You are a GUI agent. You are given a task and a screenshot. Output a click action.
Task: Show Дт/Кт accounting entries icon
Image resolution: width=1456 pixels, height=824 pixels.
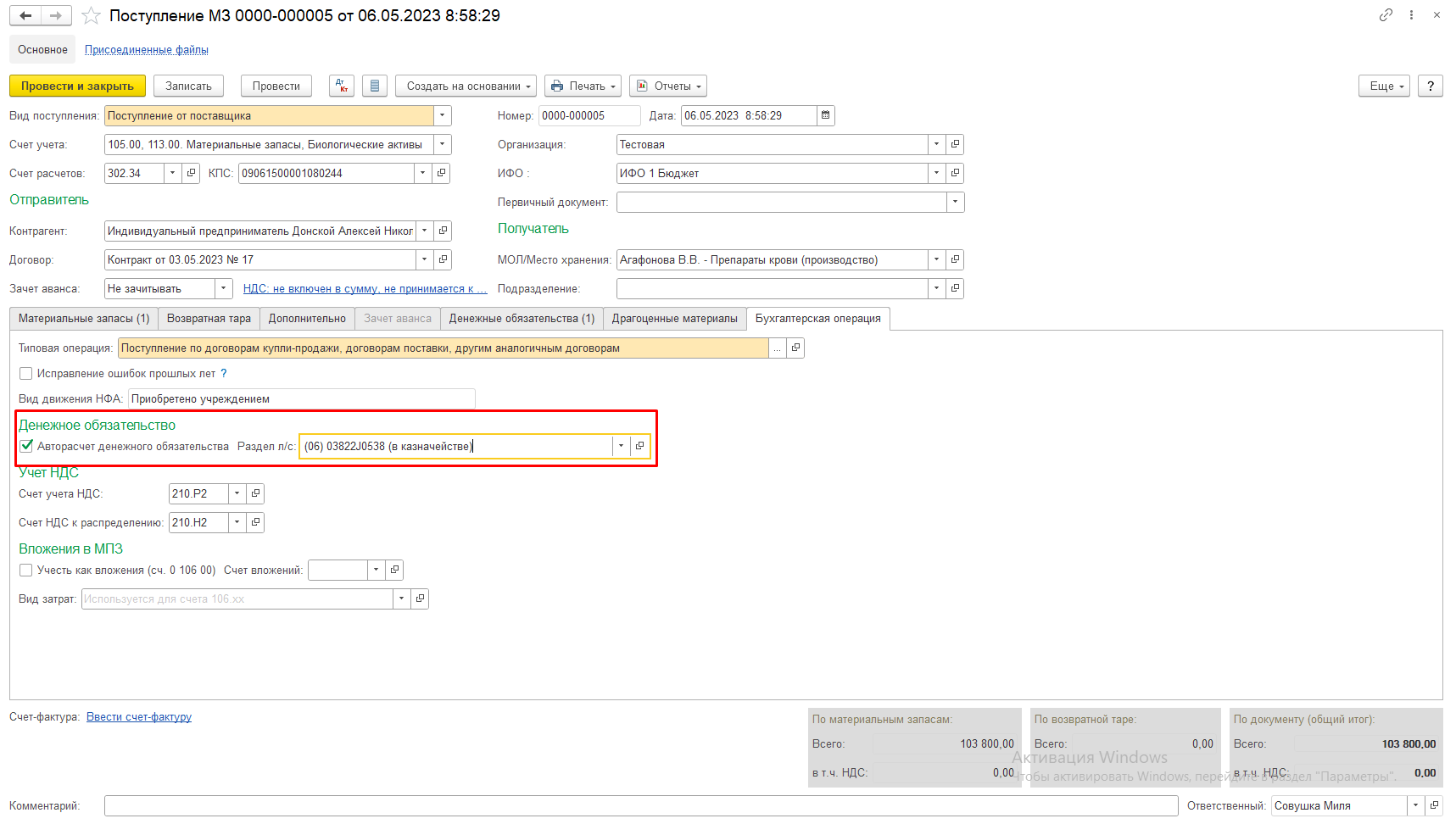(x=342, y=86)
